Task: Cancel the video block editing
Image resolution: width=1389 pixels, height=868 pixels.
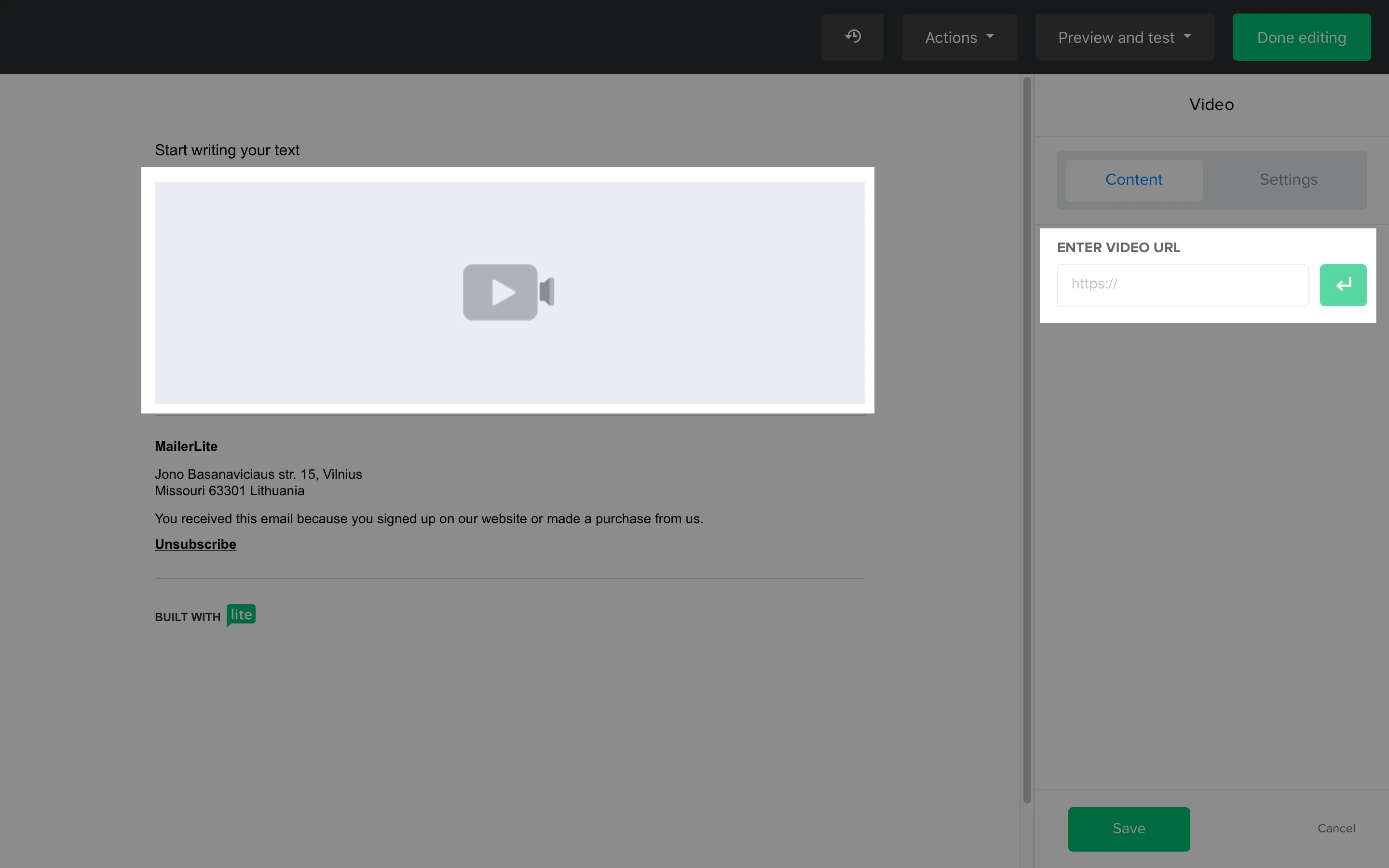Action: click(1335, 828)
